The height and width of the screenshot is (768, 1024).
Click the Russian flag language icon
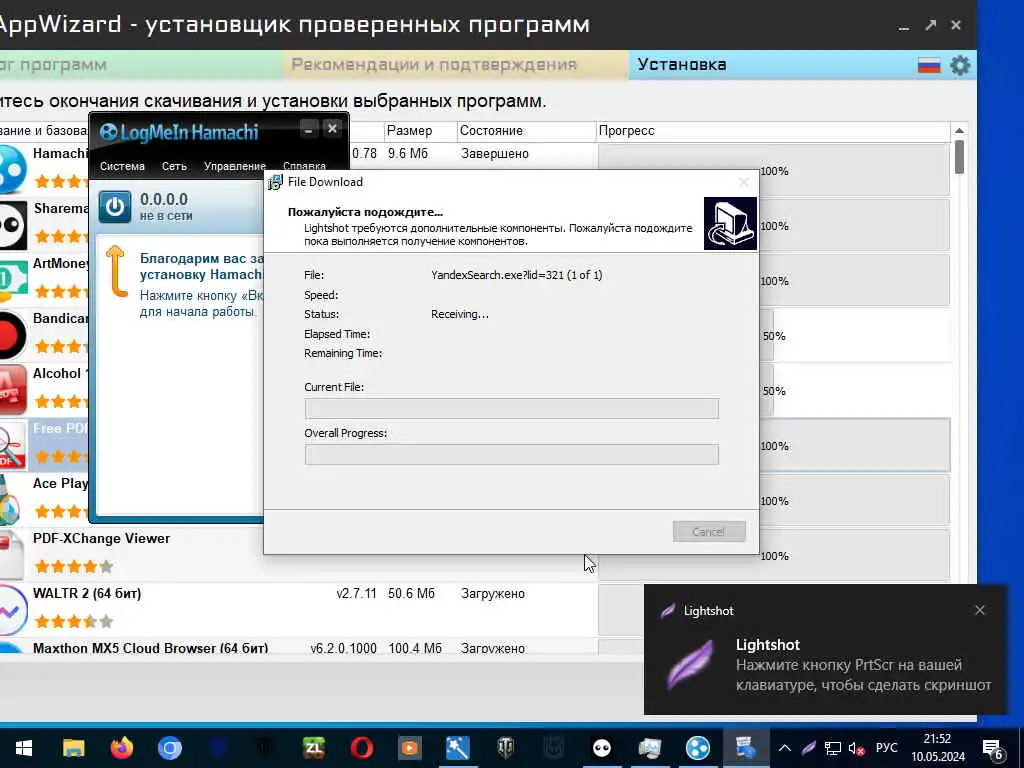coord(928,65)
